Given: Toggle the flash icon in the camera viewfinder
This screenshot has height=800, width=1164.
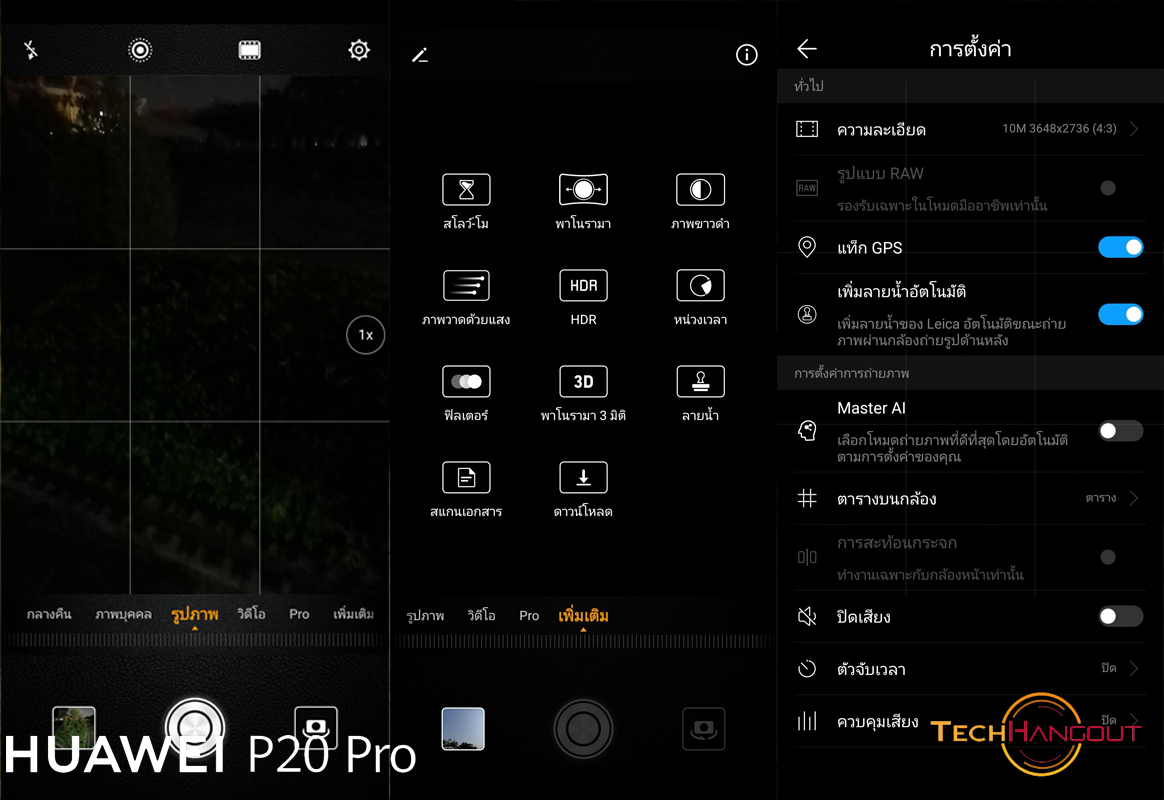Looking at the screenshot, I should (30, 50).
